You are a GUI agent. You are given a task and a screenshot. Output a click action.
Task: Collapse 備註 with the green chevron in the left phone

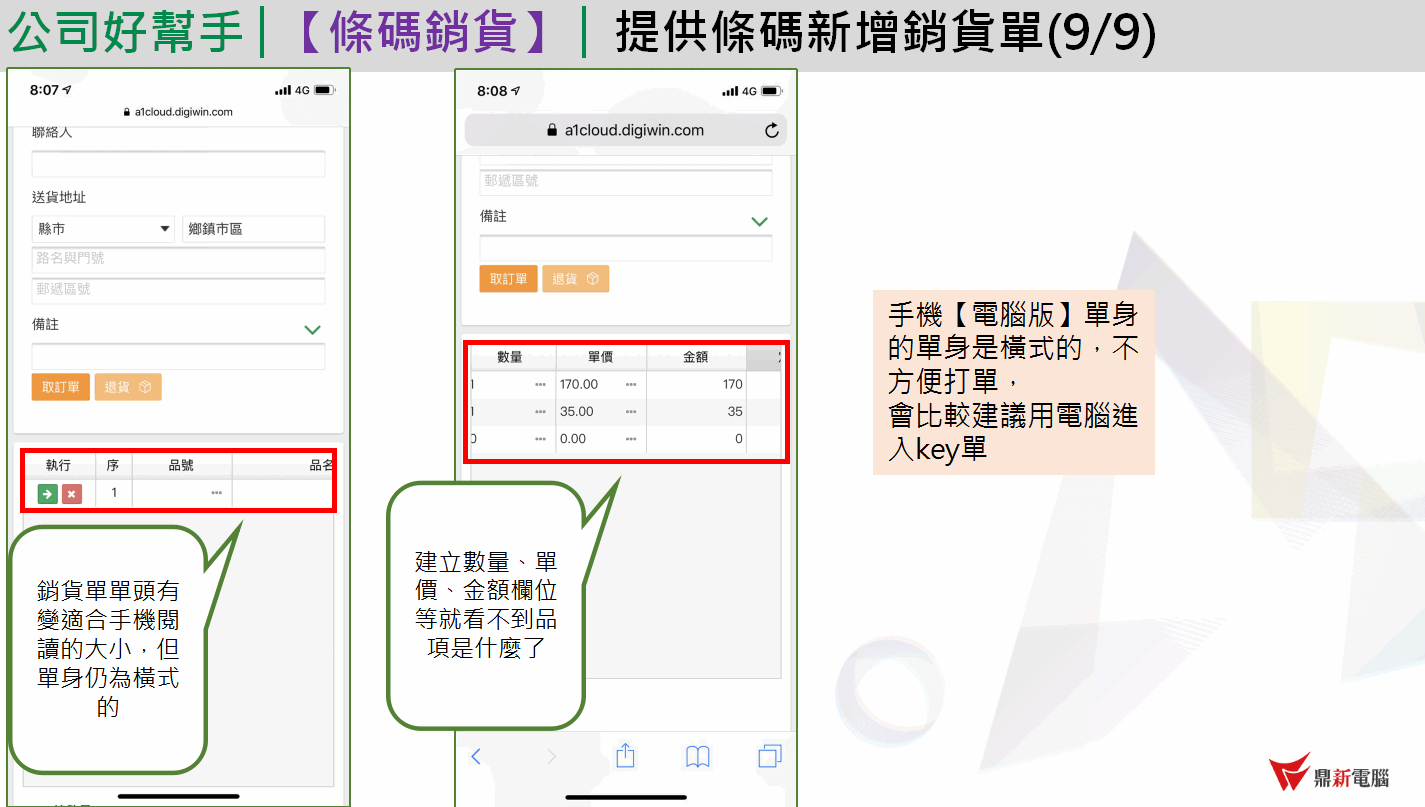click(x=313, y=329)
